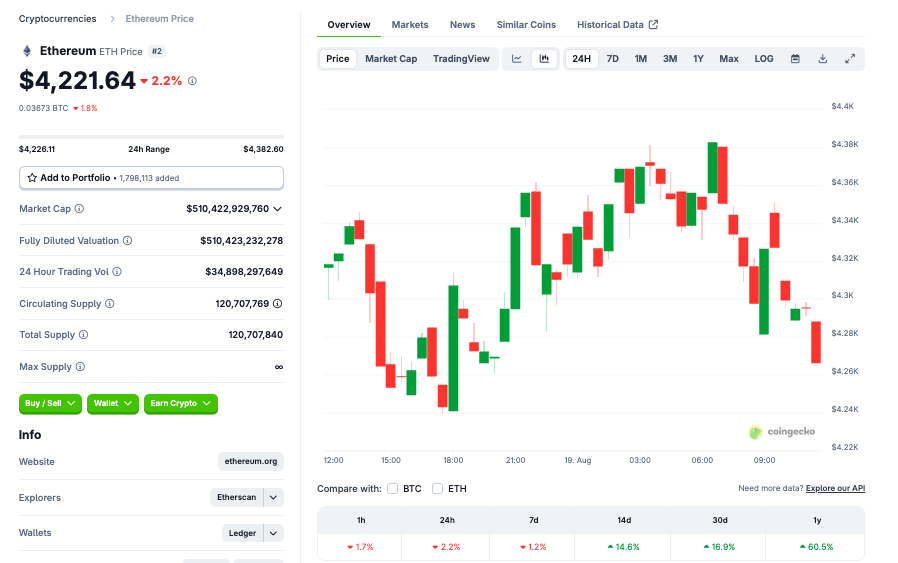This screenshot has width=898, height=563.
Task: Open the Overview tab
Action: point(349,25)
